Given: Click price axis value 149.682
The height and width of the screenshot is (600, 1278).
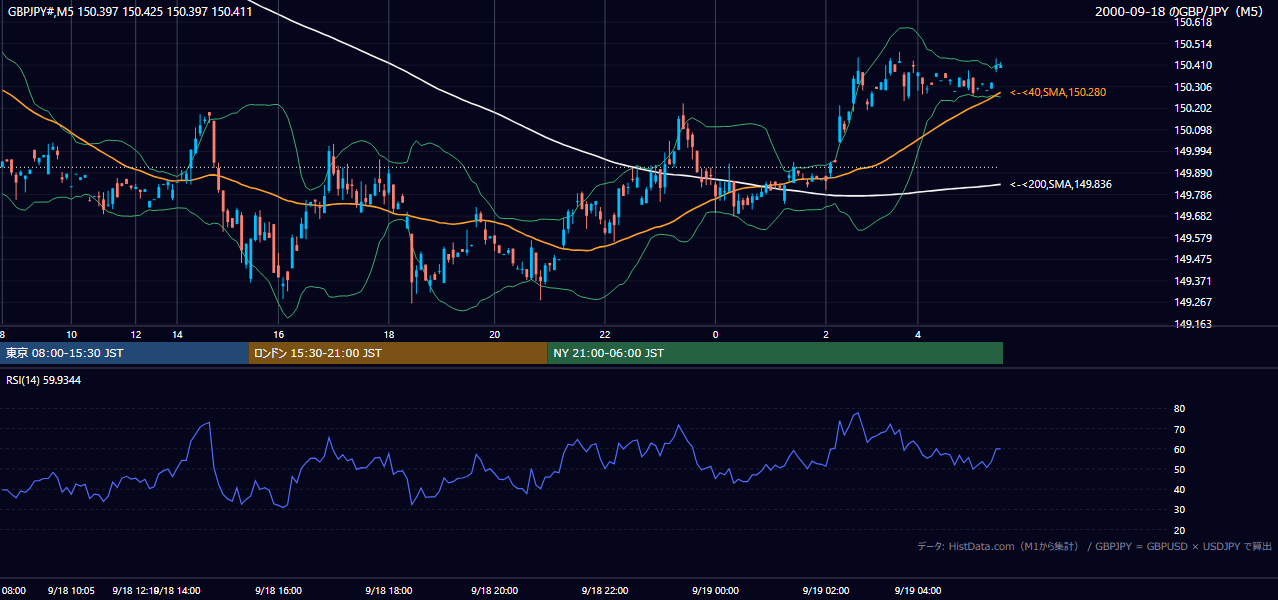Looking at the screenshot, I should [x=1193, y=216].
